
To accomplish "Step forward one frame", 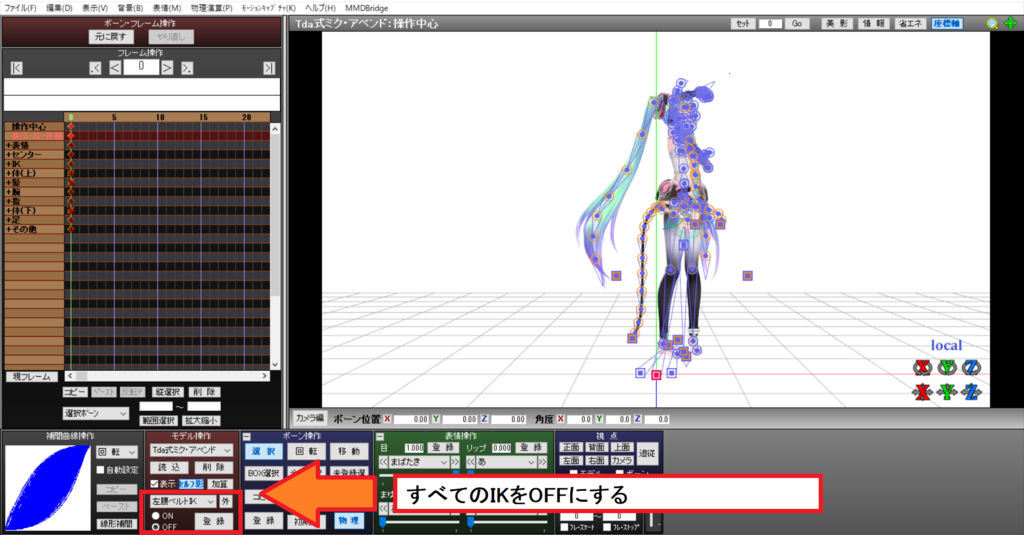I will 167,68.
